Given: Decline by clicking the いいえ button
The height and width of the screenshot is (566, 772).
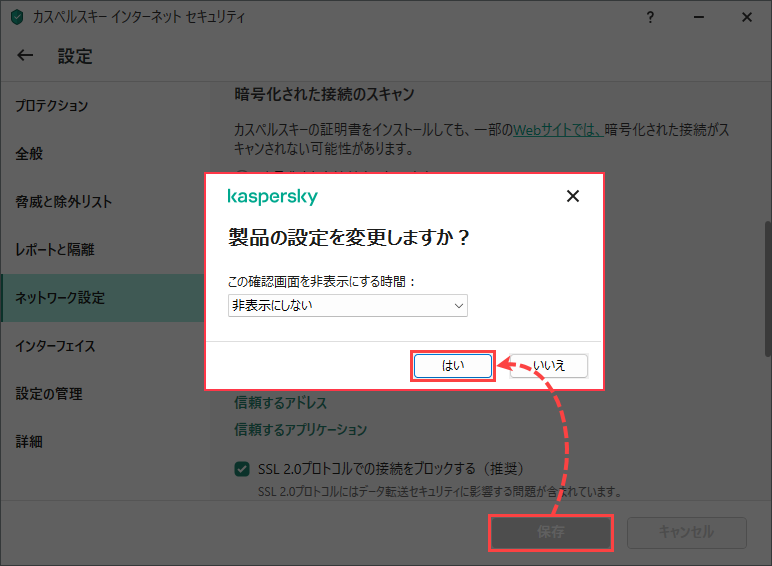Looking at the screenshot, I should click(x=549, y=366).
